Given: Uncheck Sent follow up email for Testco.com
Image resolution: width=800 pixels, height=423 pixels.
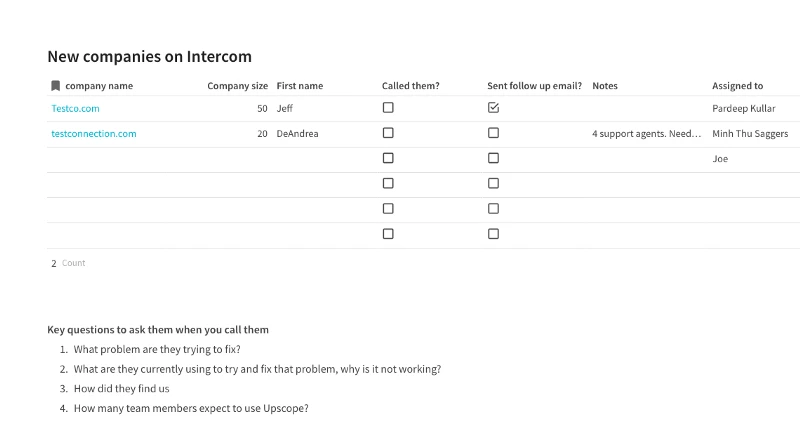Looking at the screenshot, I should (x=493, y=108).
